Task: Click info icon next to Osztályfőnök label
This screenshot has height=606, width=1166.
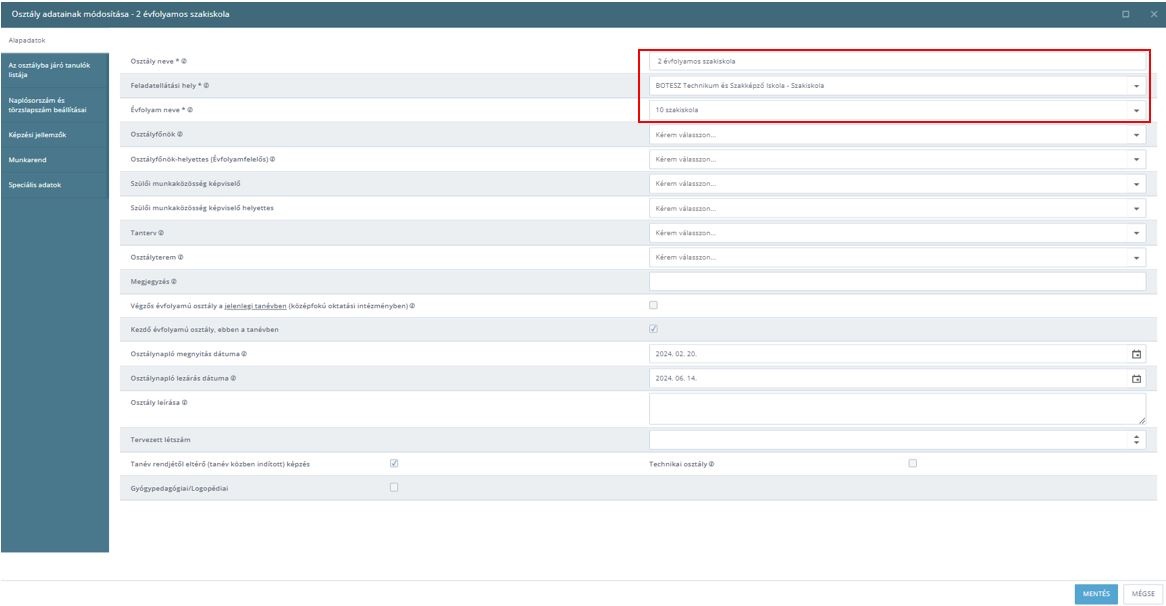Action: 180,135
